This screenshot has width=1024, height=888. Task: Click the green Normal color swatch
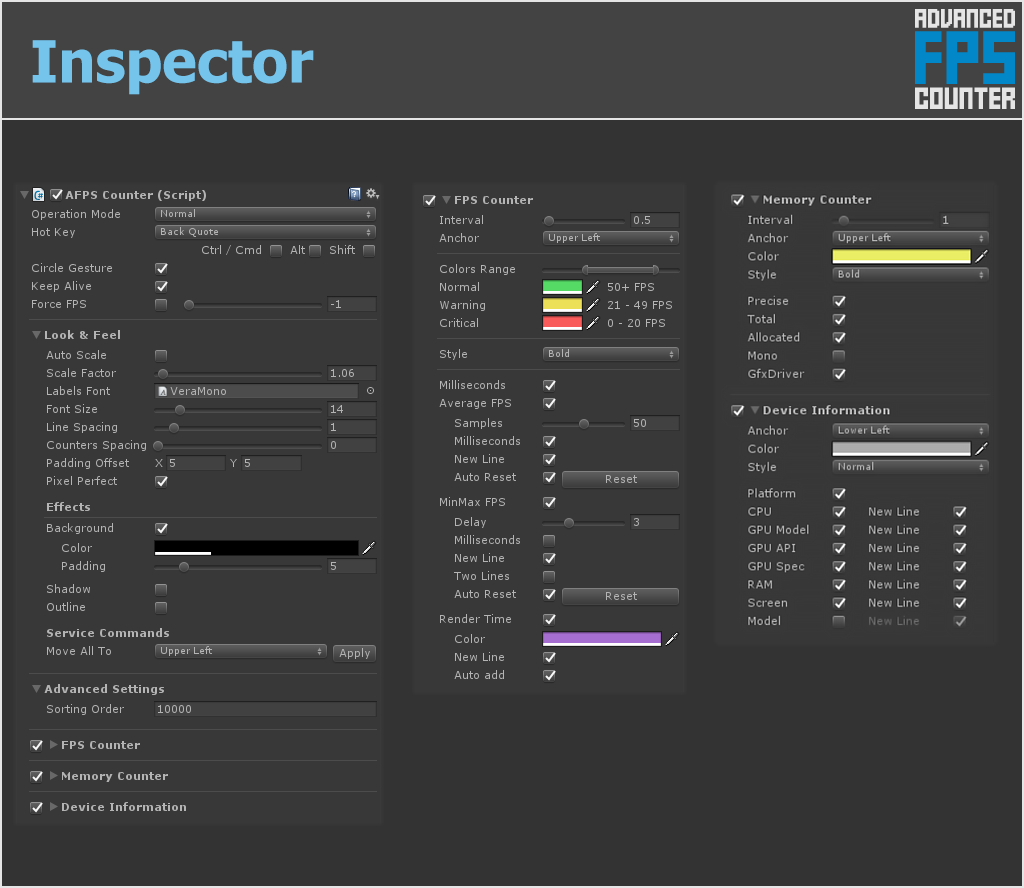click(x=562, y=287)
